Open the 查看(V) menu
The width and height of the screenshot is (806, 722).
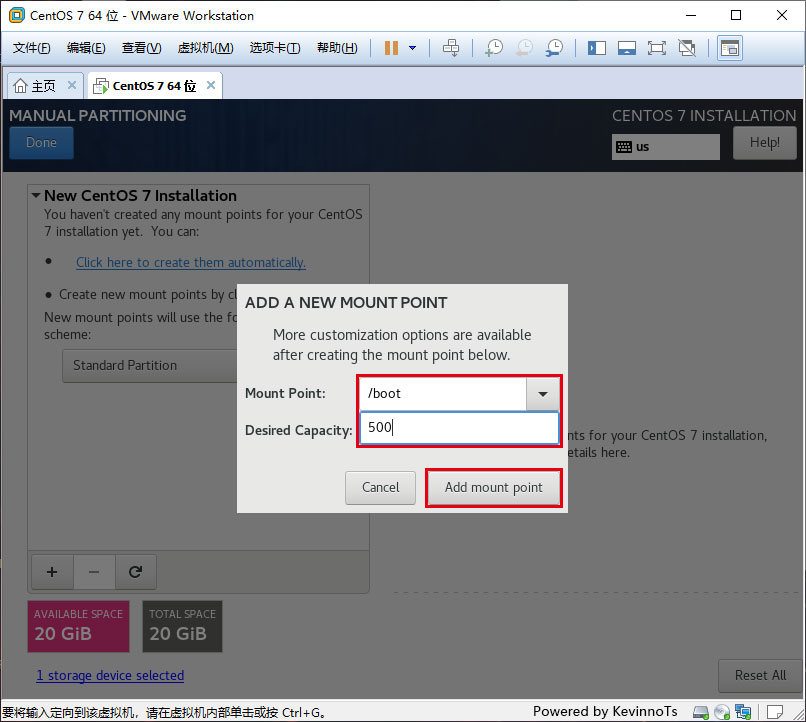(x=141, y=48)
